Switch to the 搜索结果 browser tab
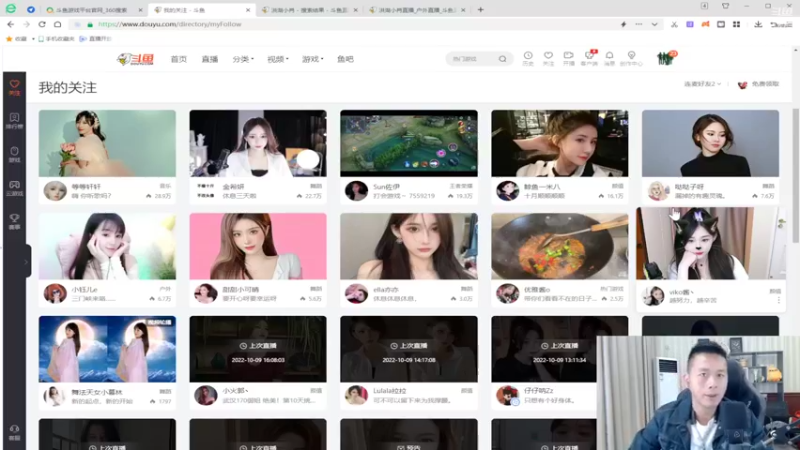This screenshot has width=800, height=450. click(x=309, y=10)
